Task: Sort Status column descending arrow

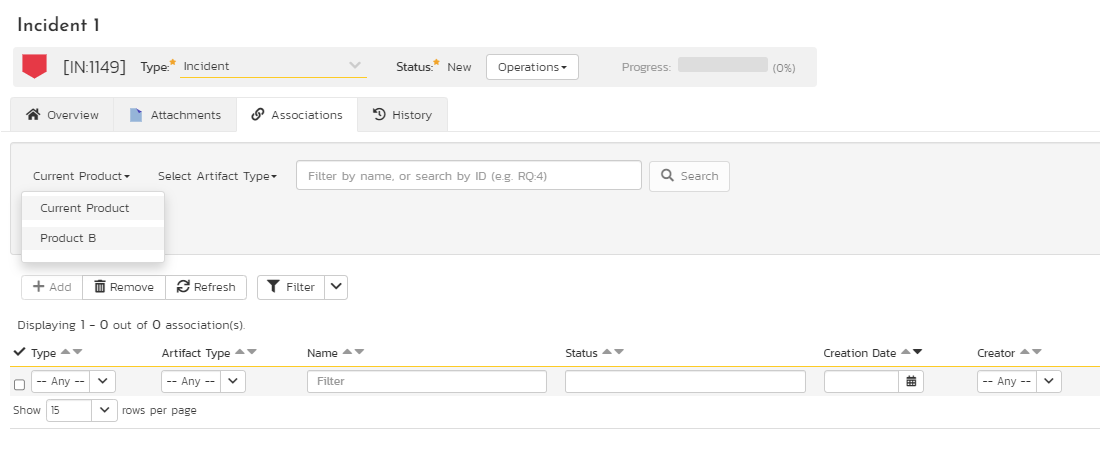Action: pos(619,352)
